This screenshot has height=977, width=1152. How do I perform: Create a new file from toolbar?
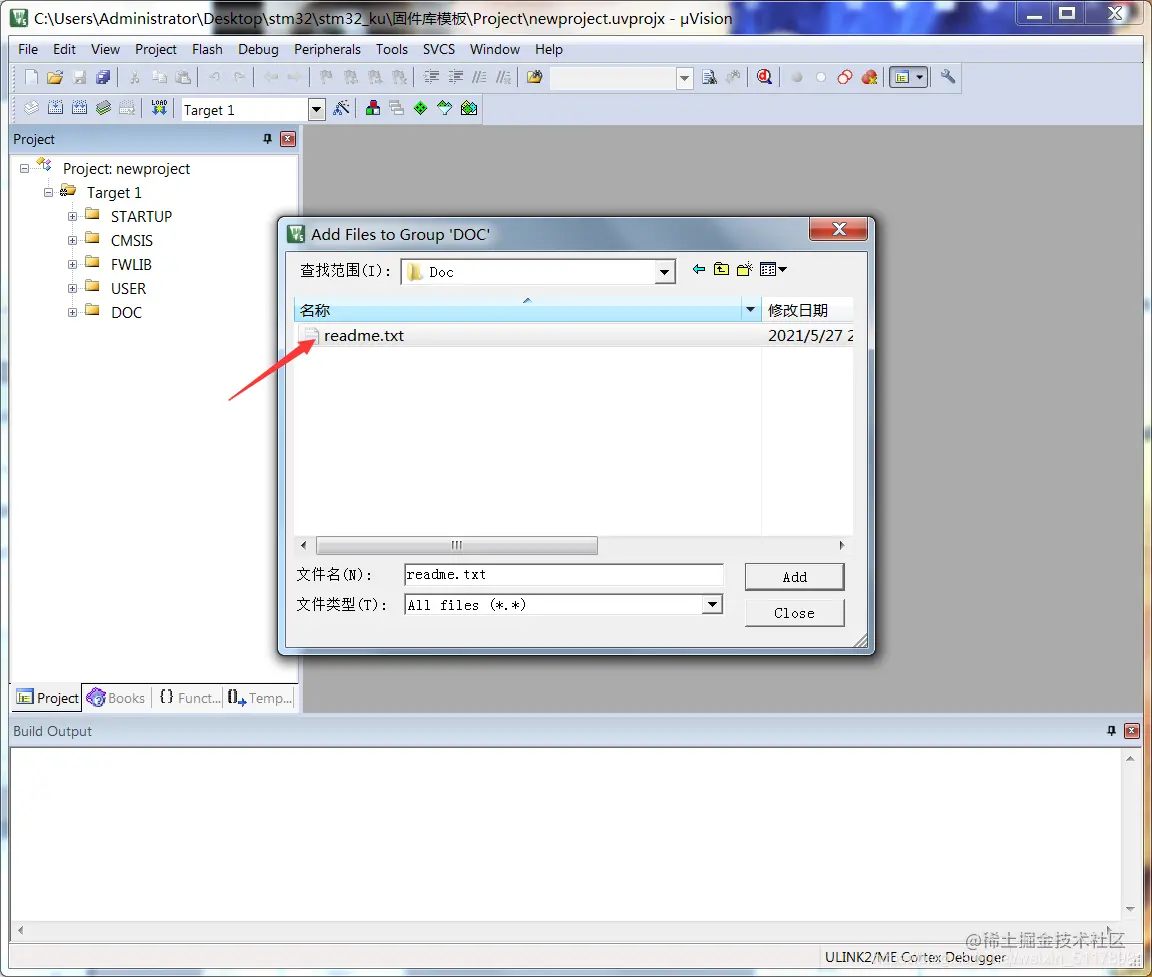click(31, 77)
